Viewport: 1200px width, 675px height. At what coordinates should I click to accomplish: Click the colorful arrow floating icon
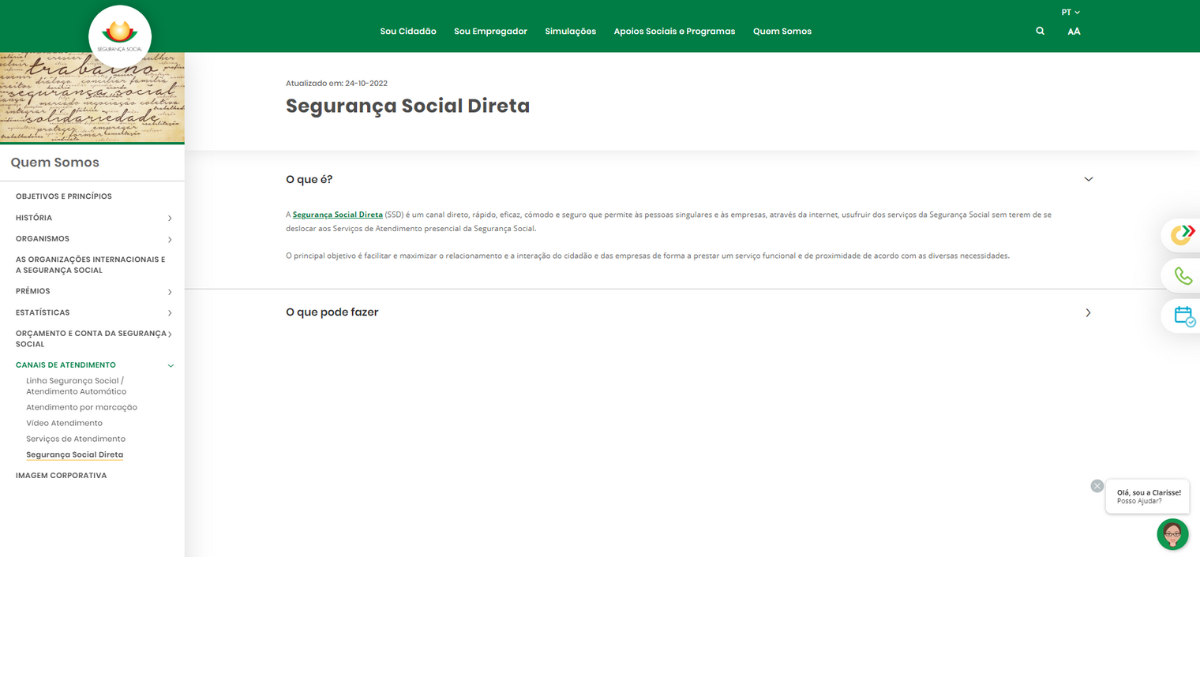[1183, 234]
